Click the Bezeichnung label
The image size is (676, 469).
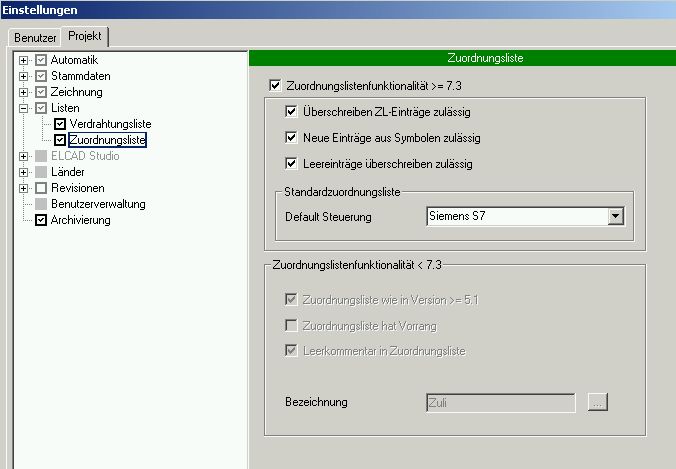pyautogui.click(x=316, y=402)
